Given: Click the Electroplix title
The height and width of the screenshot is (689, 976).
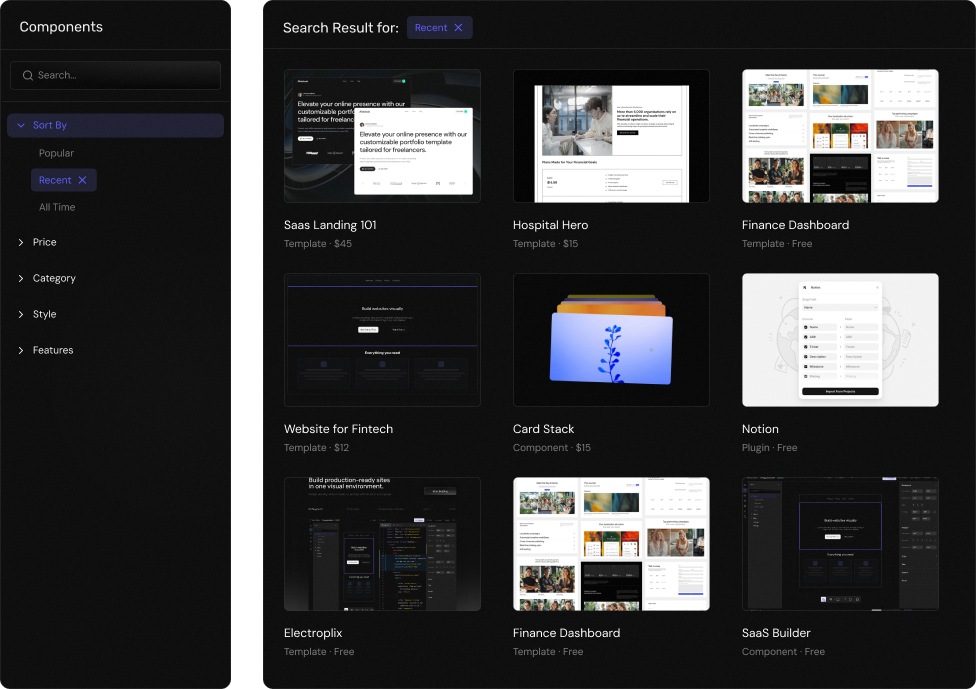Looking at the screenshot, I should 313,633.
